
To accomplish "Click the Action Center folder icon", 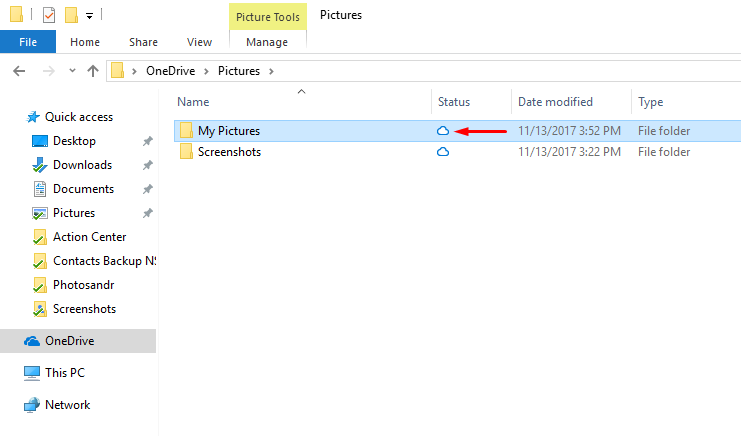I will pyautogui.click(x=40, y=237).
